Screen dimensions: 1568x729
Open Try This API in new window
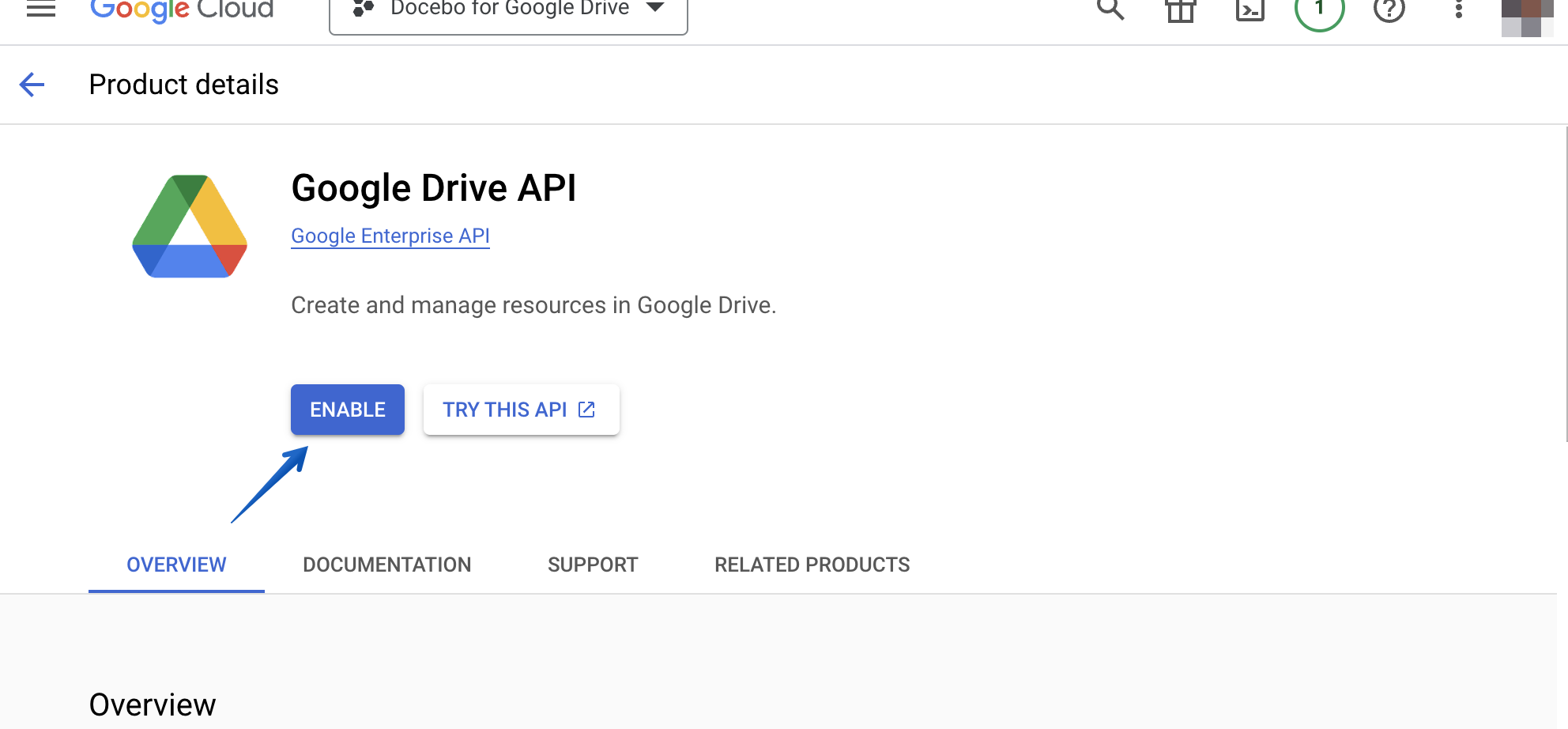[x=521, y=410]
